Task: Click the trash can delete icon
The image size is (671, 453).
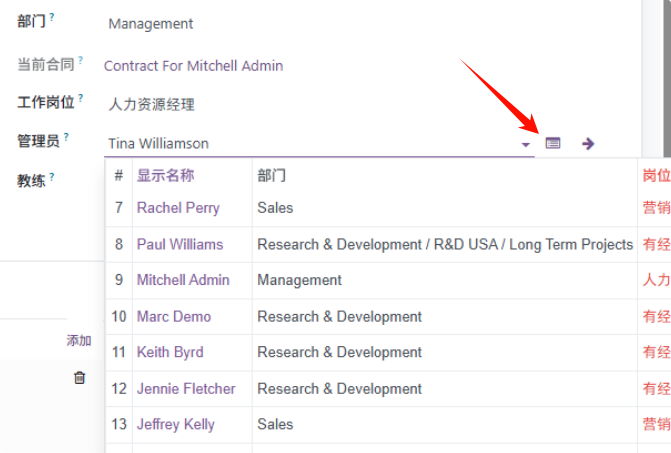Action: pyautogui.click(x=80, y=378)
